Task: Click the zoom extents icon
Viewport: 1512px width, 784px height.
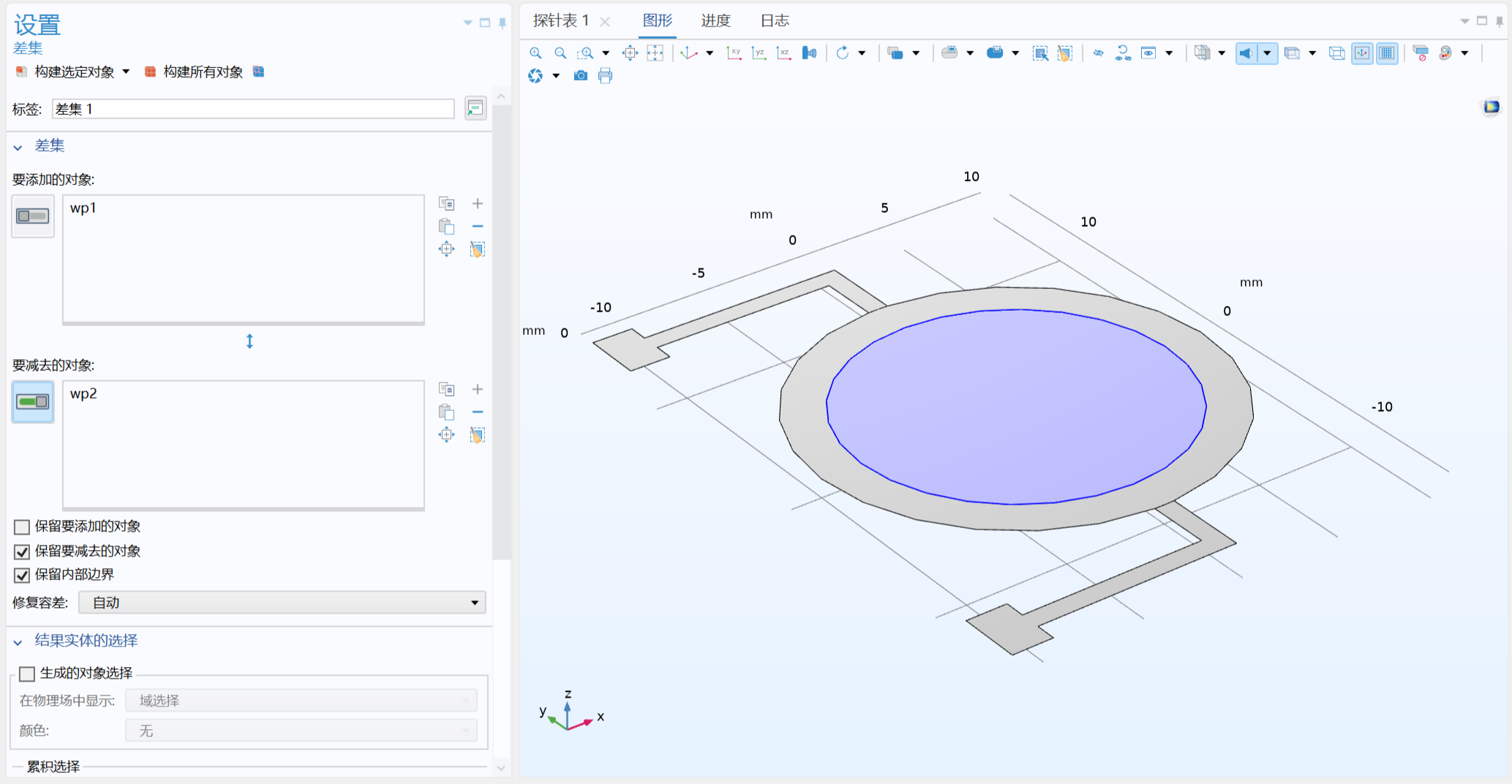Action: (655, 53)
